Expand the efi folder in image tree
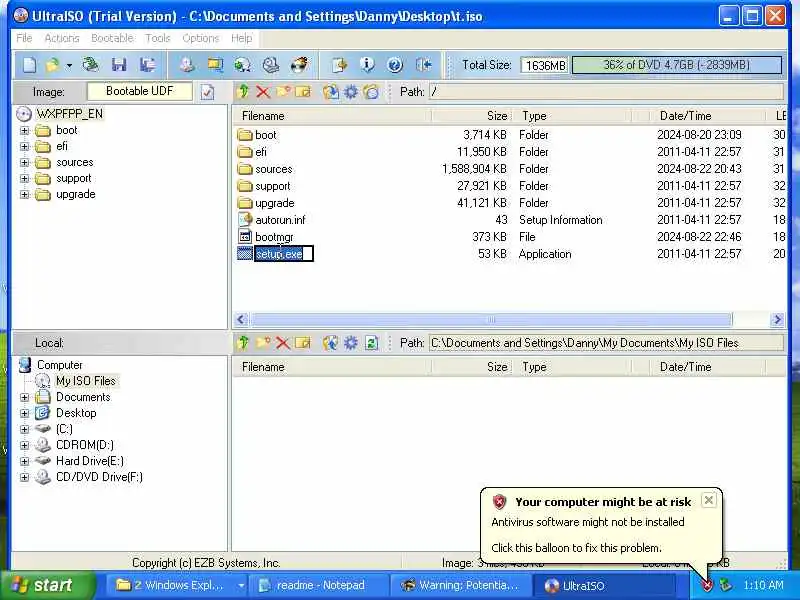The image size is (800, 600). pyautogui.click(x=24, y=146)
